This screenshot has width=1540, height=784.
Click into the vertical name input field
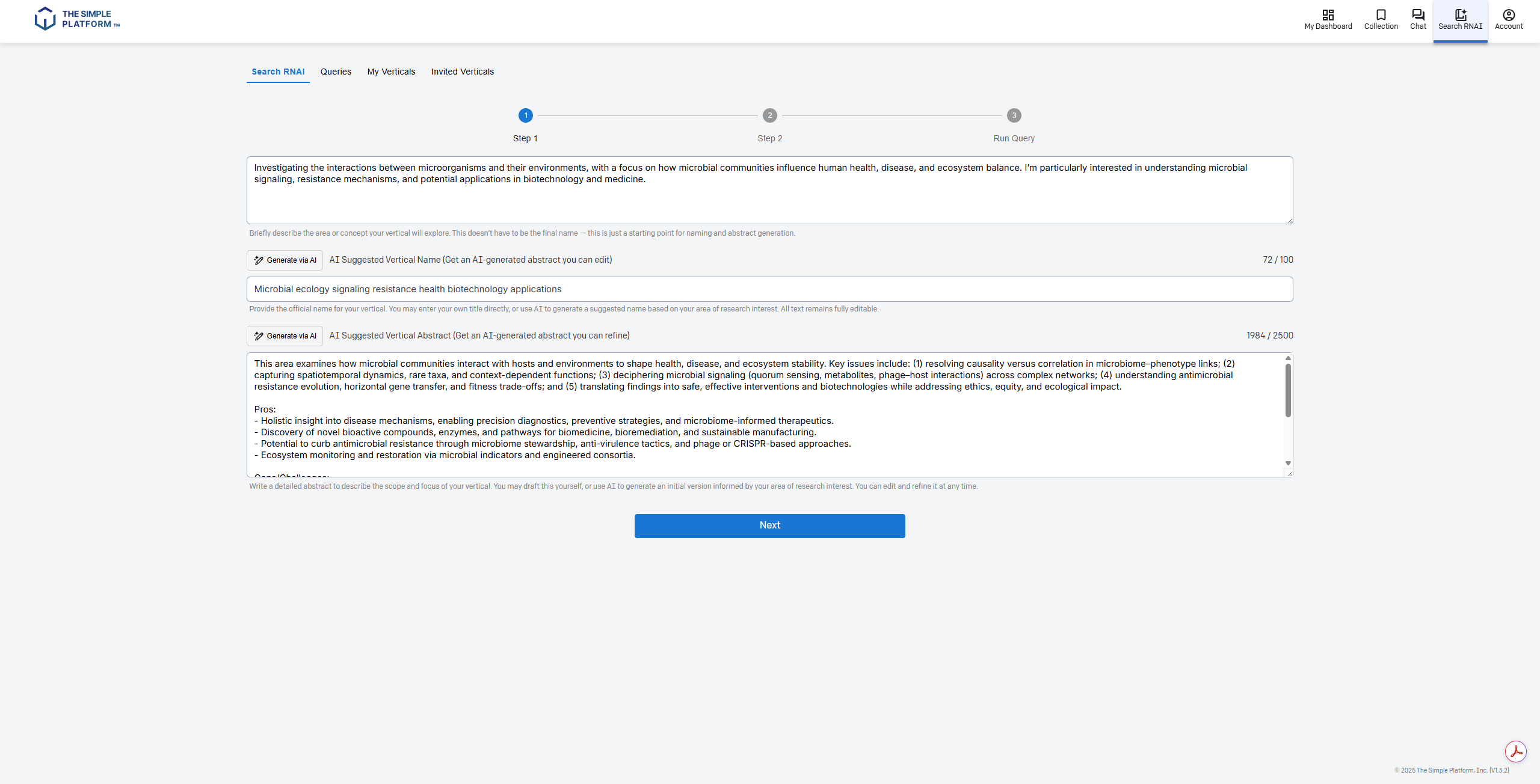[769, 289]
